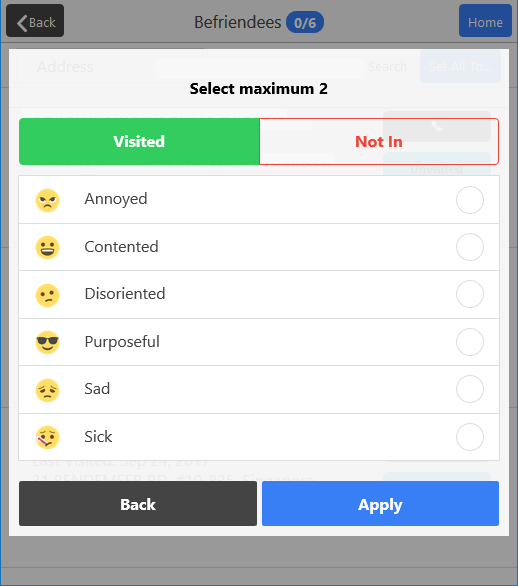Select the Disoriented radio button
Image resolution: width=518 pixels, height=586 pixels.
click(470, 294)
